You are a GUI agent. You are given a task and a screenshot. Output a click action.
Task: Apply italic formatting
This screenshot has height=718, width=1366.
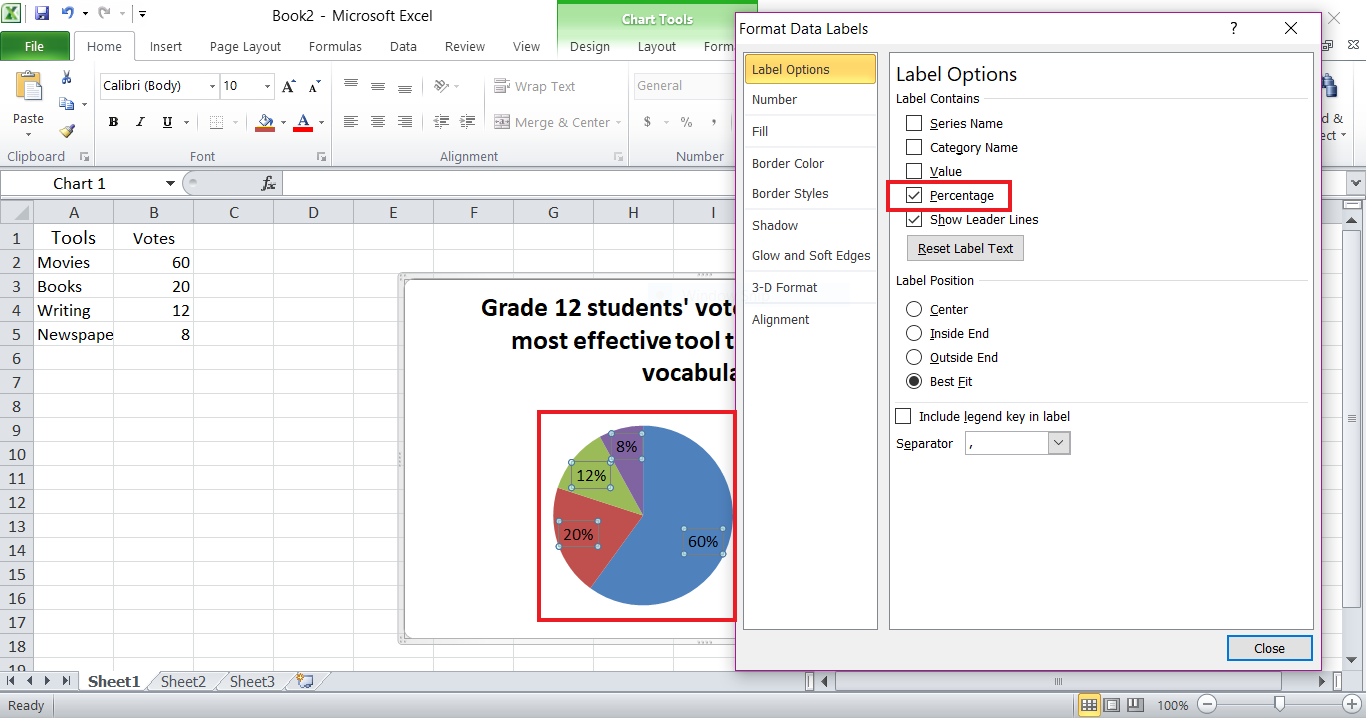[140, 121]
